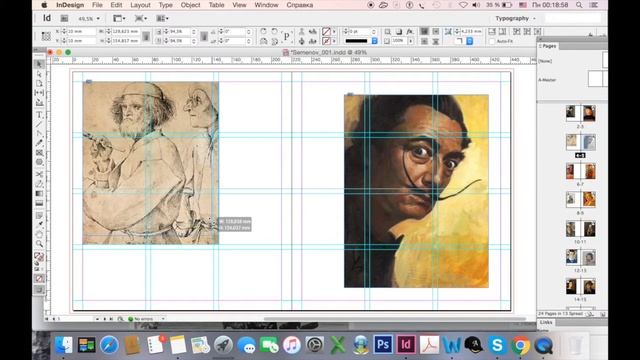
Task: Click the reference point locator grid
Action: (x=46, y=36)
